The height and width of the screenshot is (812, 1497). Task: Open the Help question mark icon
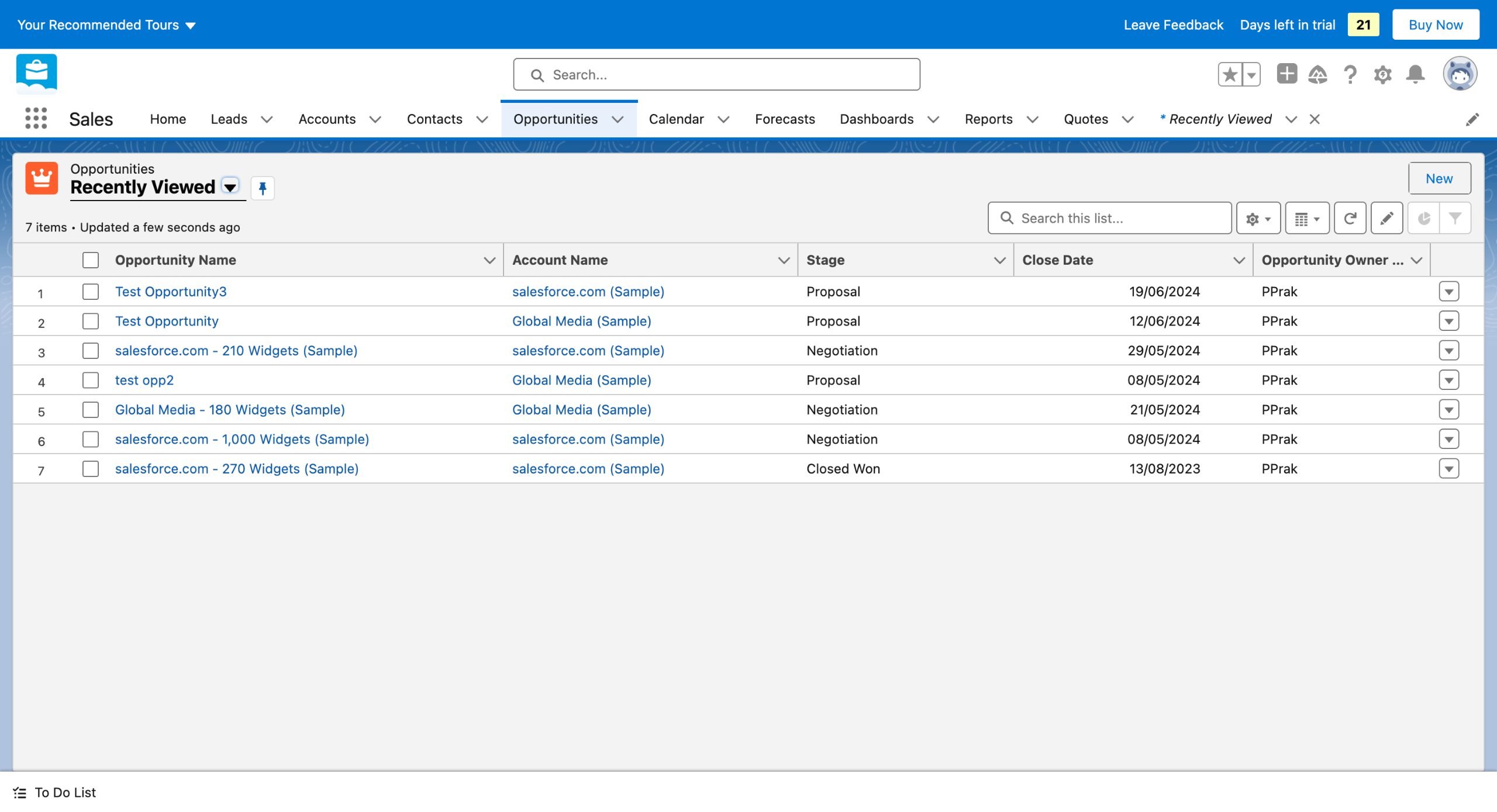tap(1350, 74)
